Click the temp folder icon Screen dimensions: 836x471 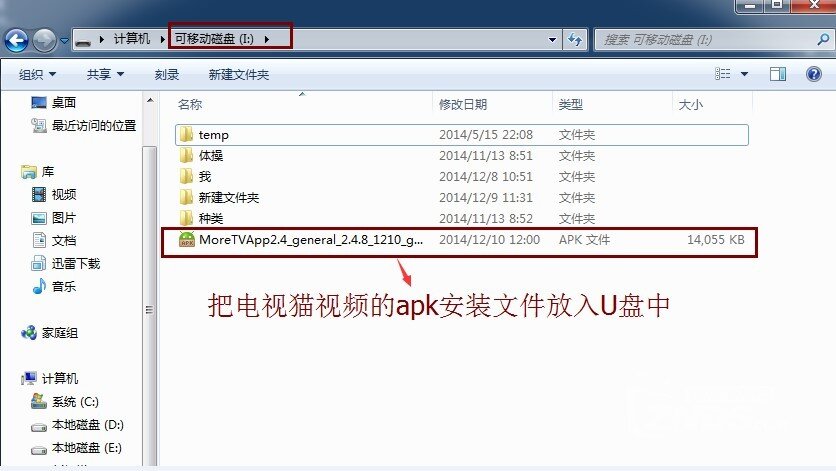tap(186, 134)
